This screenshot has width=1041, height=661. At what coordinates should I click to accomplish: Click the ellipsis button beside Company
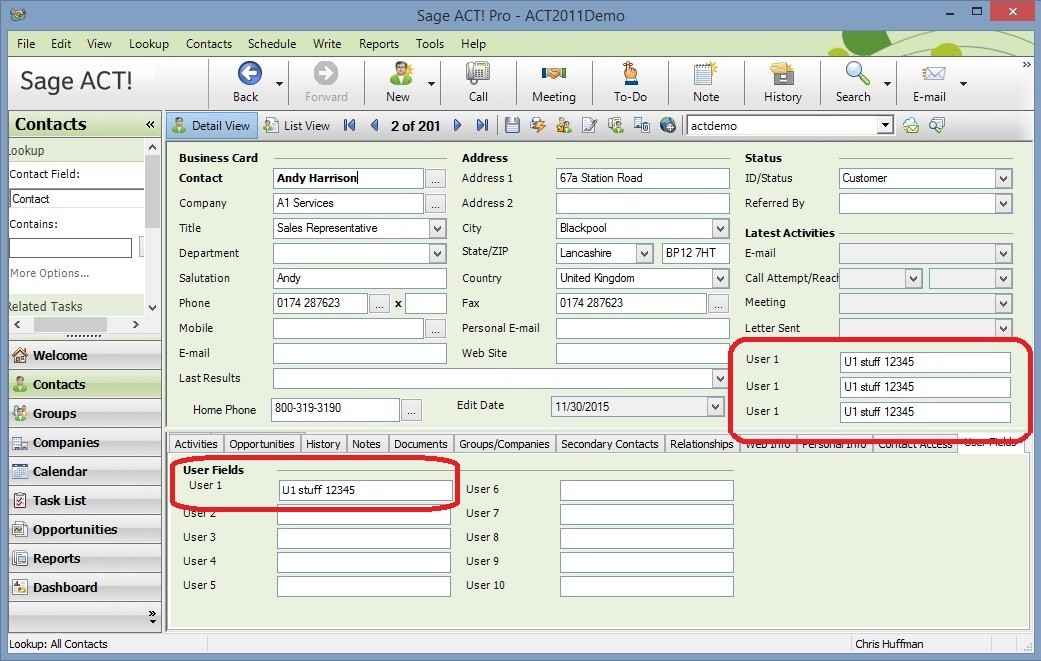coord(436,204)
